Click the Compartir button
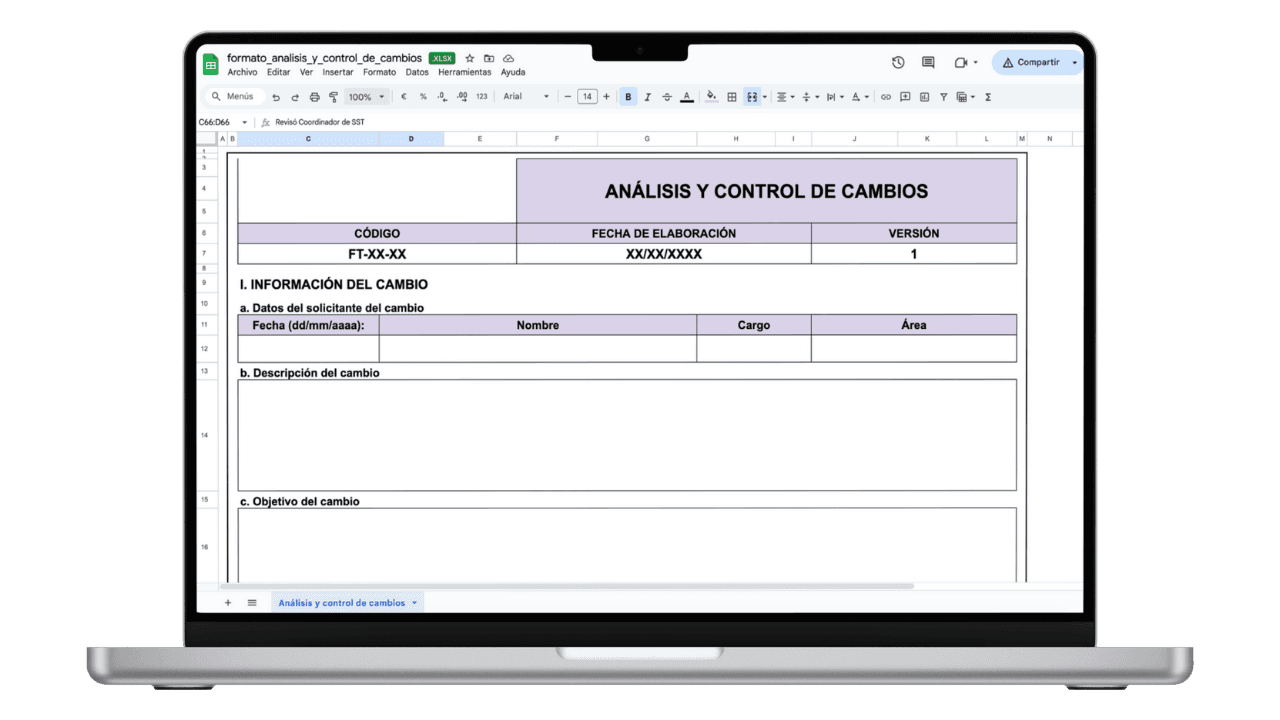 coord(1037,62)
